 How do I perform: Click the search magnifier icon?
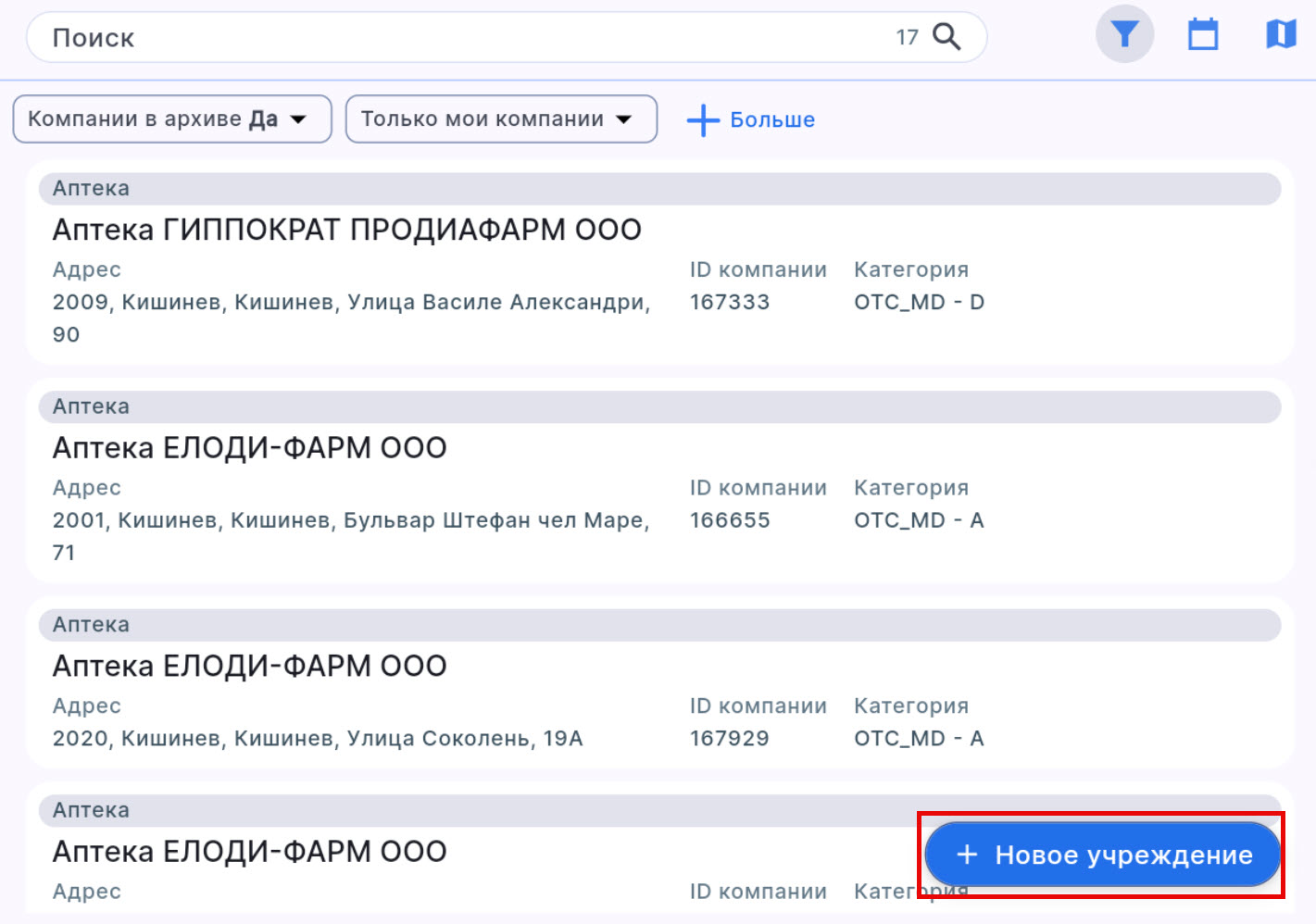click(x=946, y=37)
